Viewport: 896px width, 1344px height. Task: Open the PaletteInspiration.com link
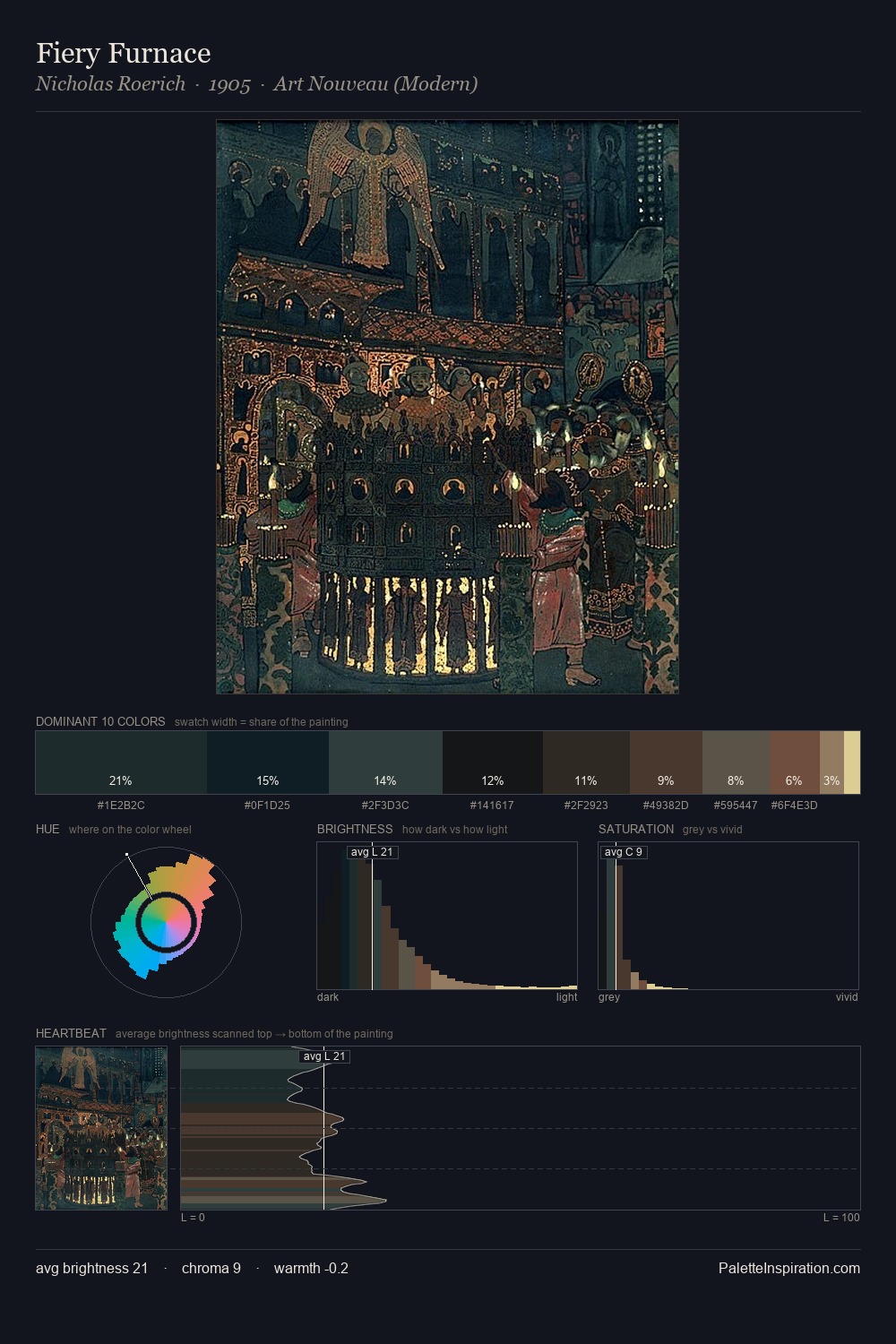(789, 1269)
